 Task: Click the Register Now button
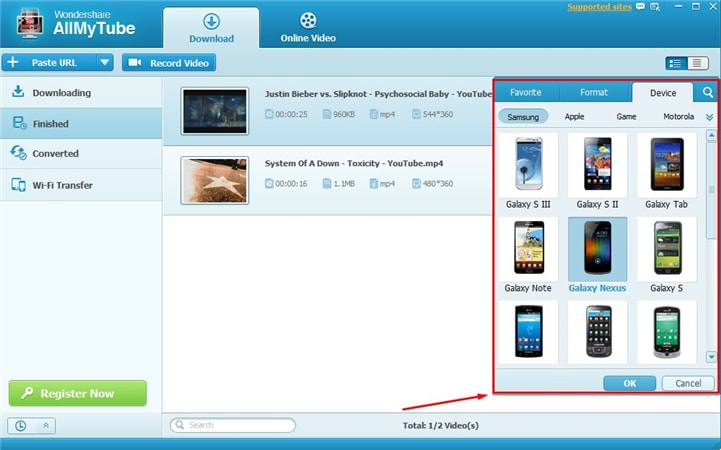78,393
